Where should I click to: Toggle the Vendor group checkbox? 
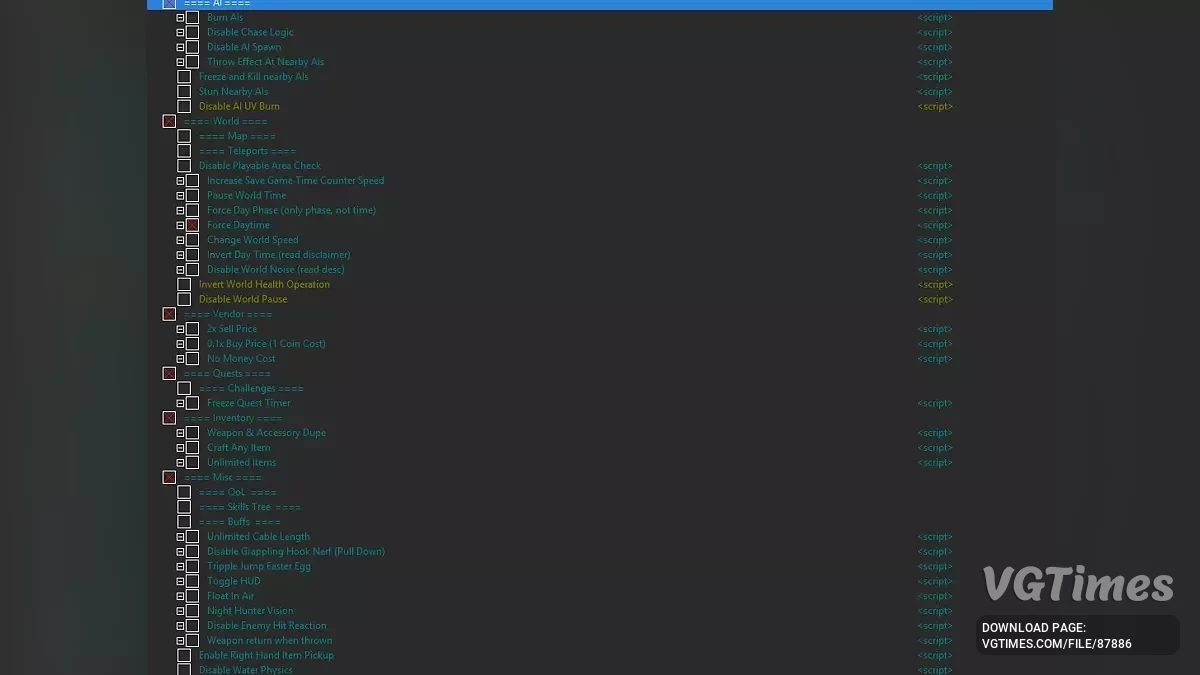click(169, 314)
